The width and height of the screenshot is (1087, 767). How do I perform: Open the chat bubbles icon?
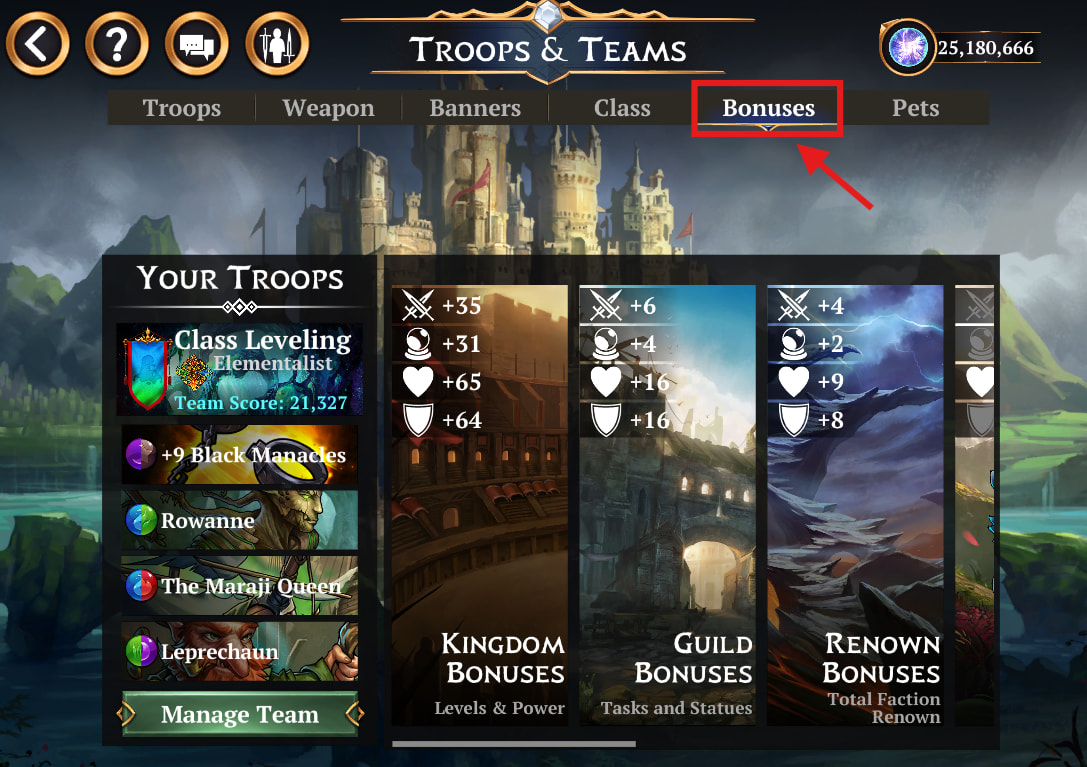click(197, 44)
